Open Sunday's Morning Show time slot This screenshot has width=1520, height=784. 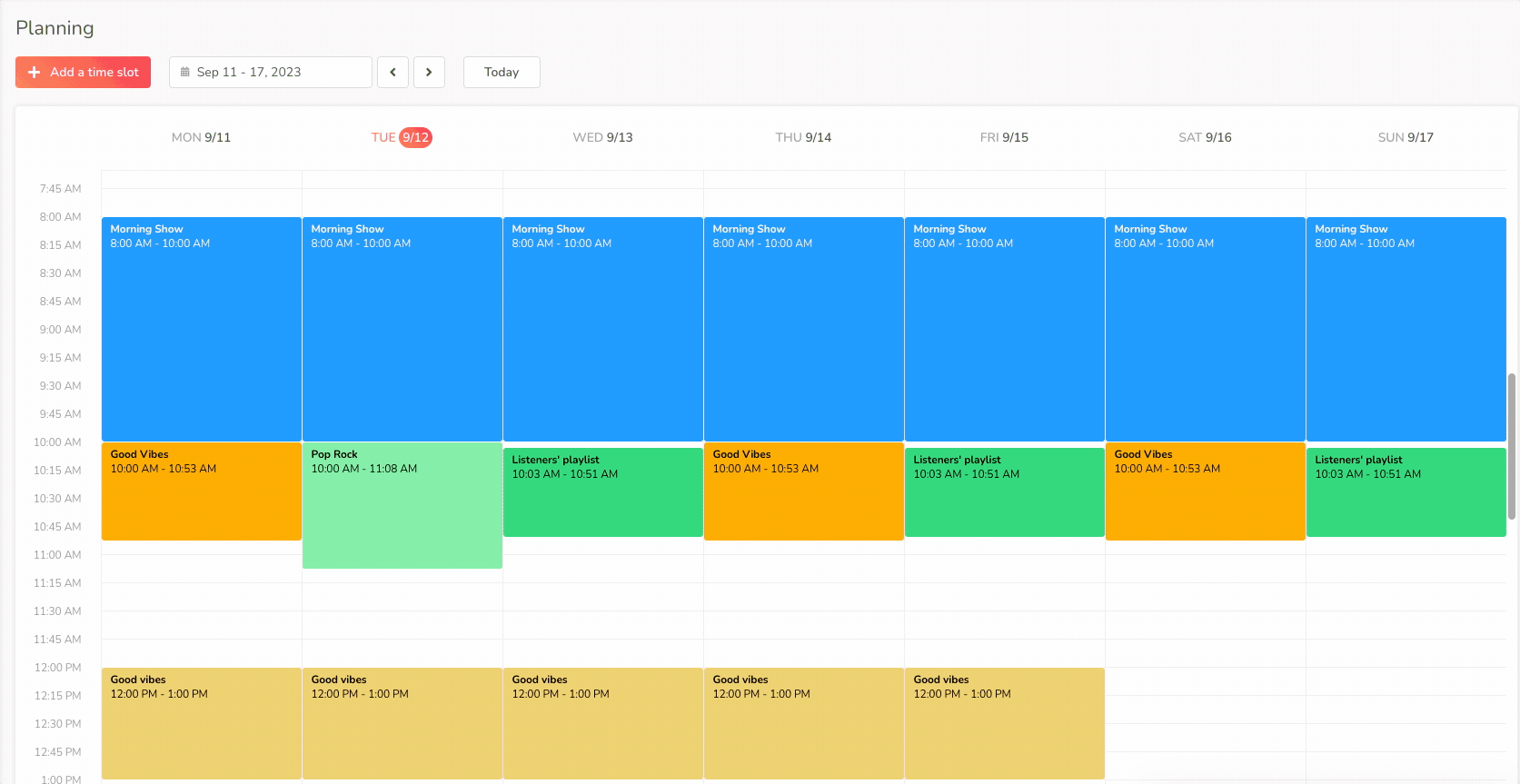tap(1406, 329)
